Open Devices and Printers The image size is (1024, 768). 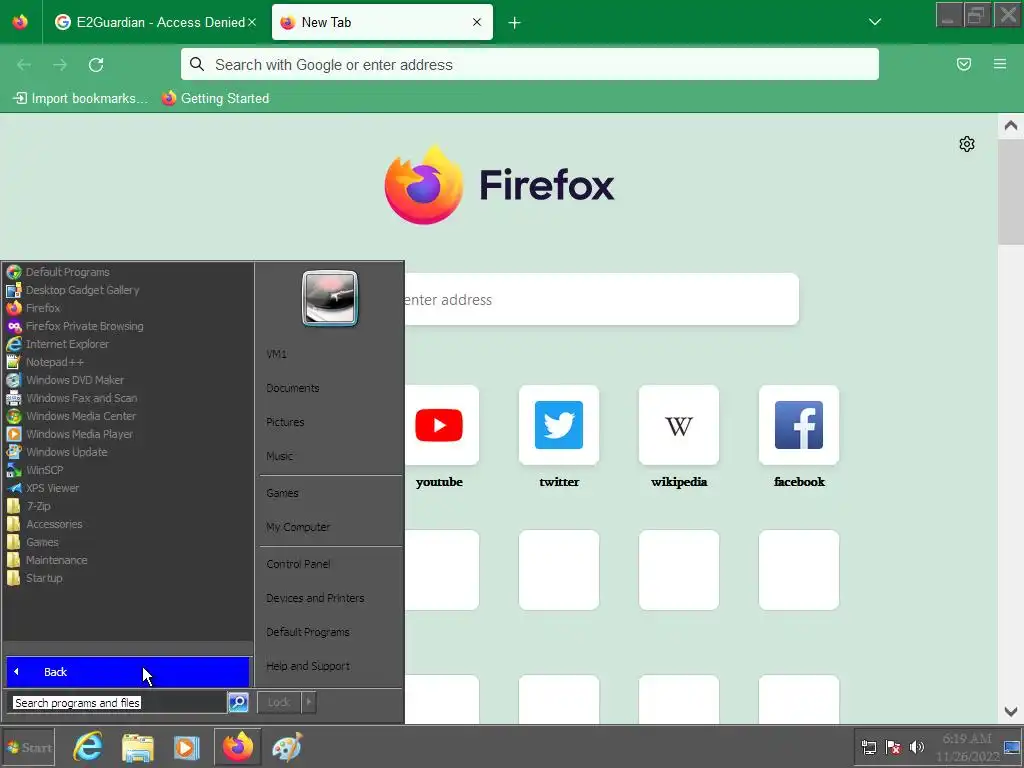[315, 598]
